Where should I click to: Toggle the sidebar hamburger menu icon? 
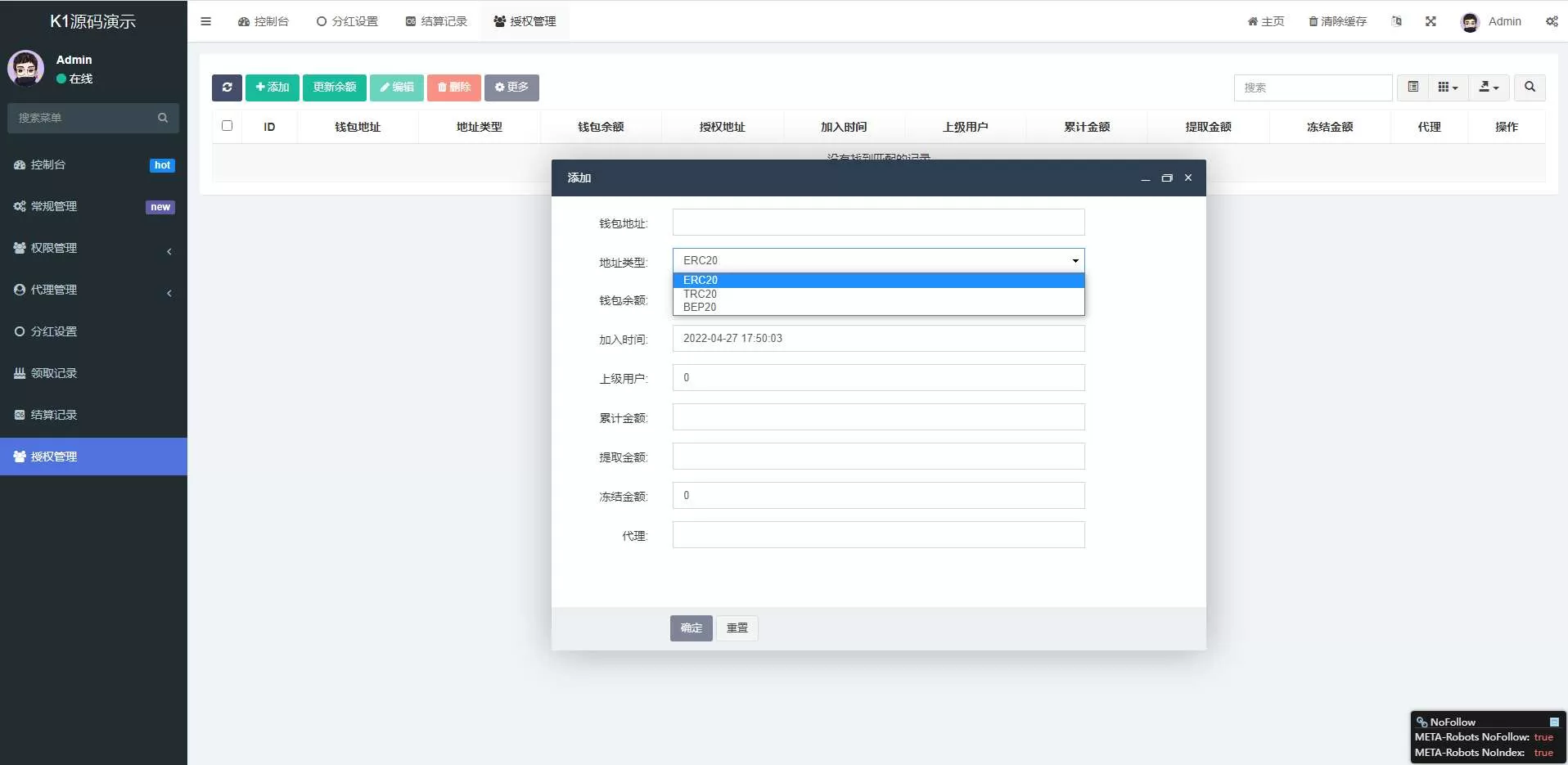coord(206,21)
